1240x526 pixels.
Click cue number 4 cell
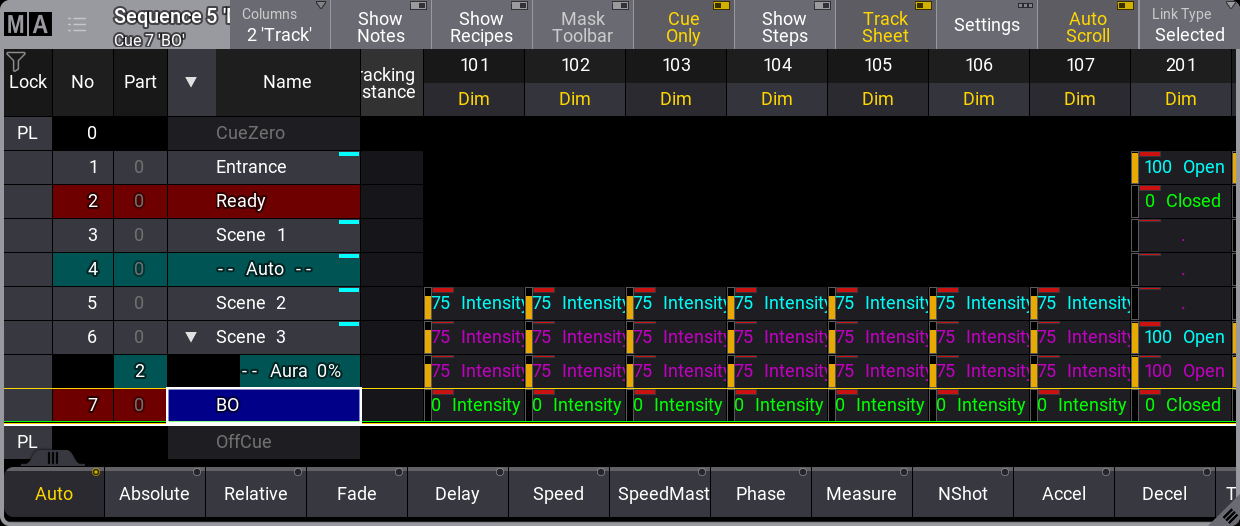[x=82, y=269]
